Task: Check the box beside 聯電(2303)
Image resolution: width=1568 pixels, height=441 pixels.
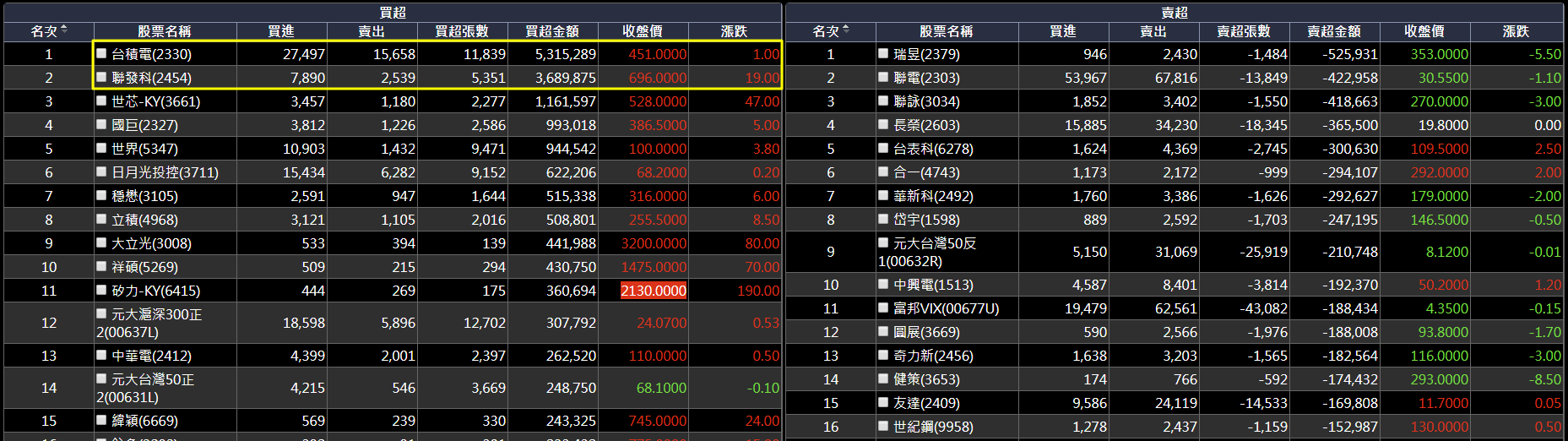Action: pos(883,77)
